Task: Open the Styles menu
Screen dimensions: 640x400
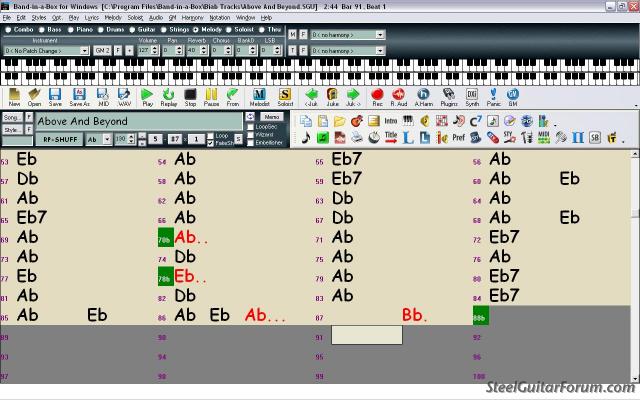Action: (39, 18)
